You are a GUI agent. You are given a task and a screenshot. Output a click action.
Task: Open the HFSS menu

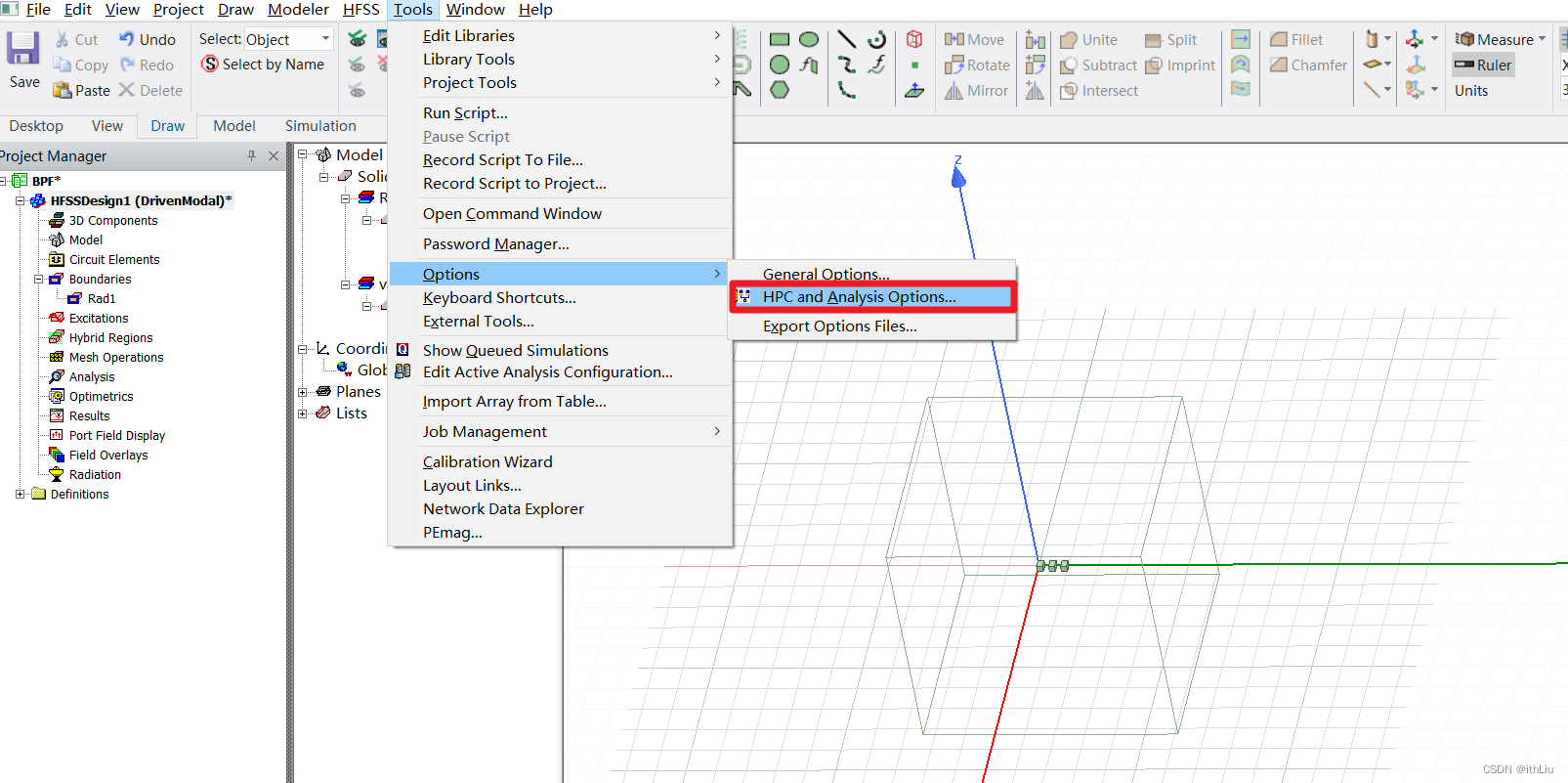tap(361, 10)
